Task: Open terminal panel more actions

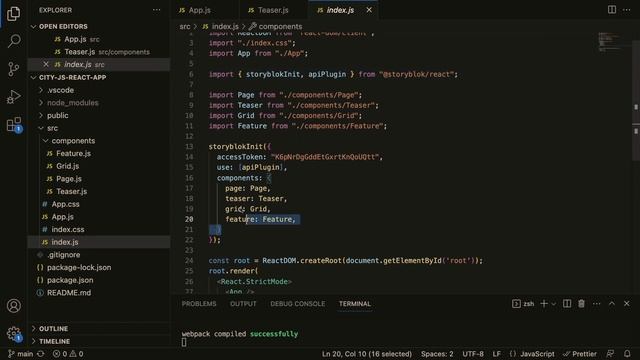Action: point(596,304)
